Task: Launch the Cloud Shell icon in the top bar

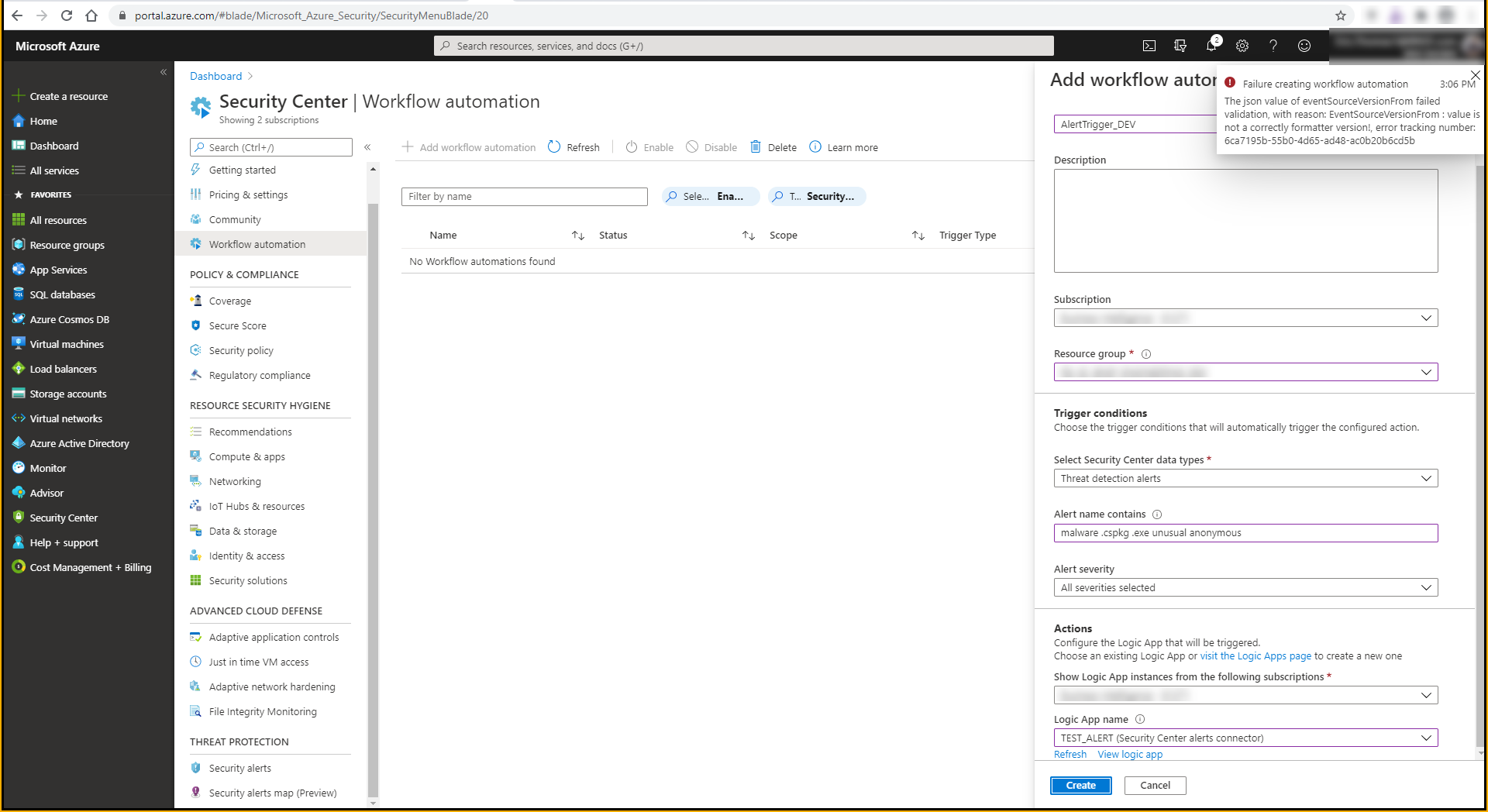Action: 1149,46
